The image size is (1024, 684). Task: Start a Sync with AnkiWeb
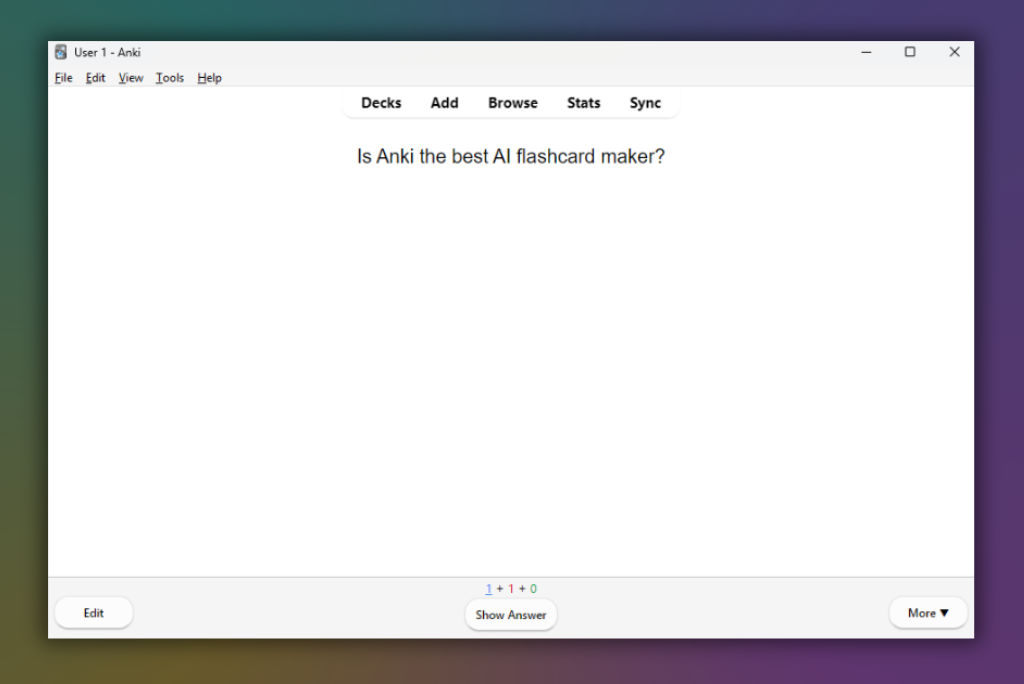pyautogui.click(x=645, y=102)
